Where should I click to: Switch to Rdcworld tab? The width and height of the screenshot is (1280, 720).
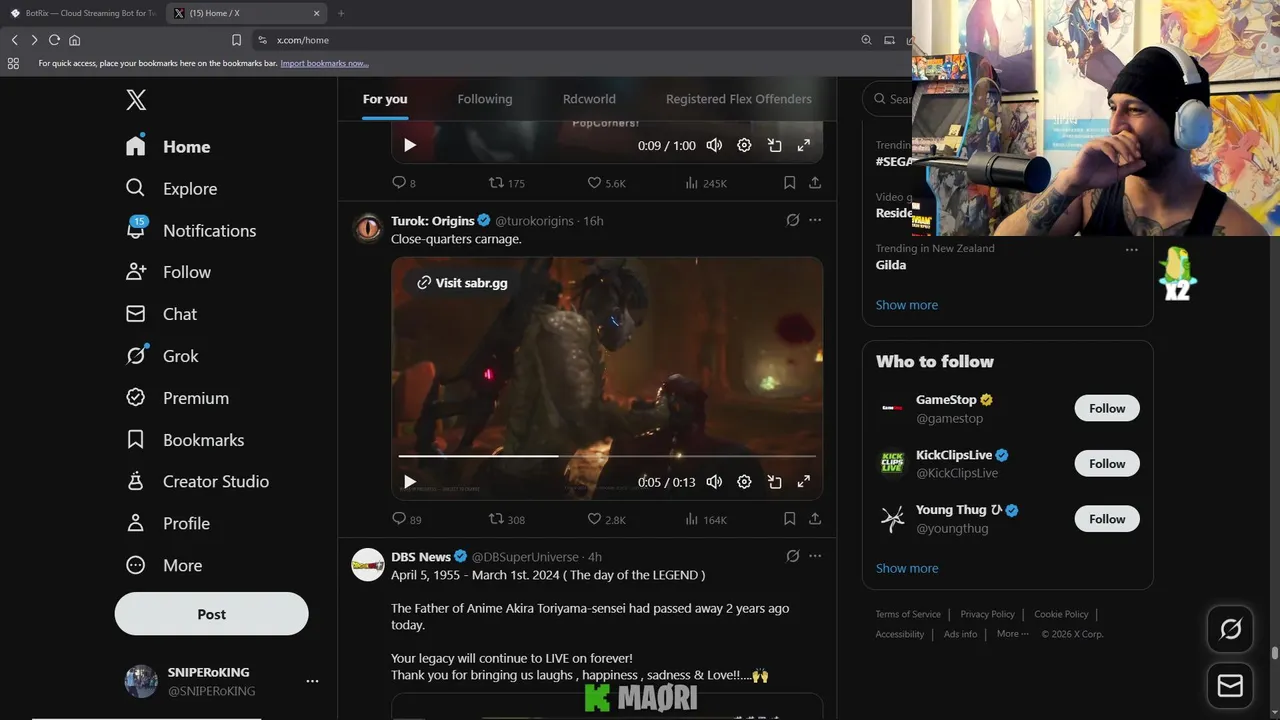[589, 99]
